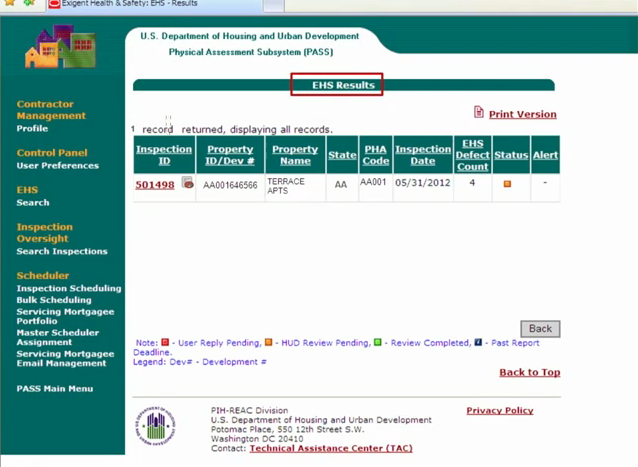This screenshot has height=467, width=638.
Task: Open Technical Assistance Center (TAC) link
Action: tap(331, 448)
